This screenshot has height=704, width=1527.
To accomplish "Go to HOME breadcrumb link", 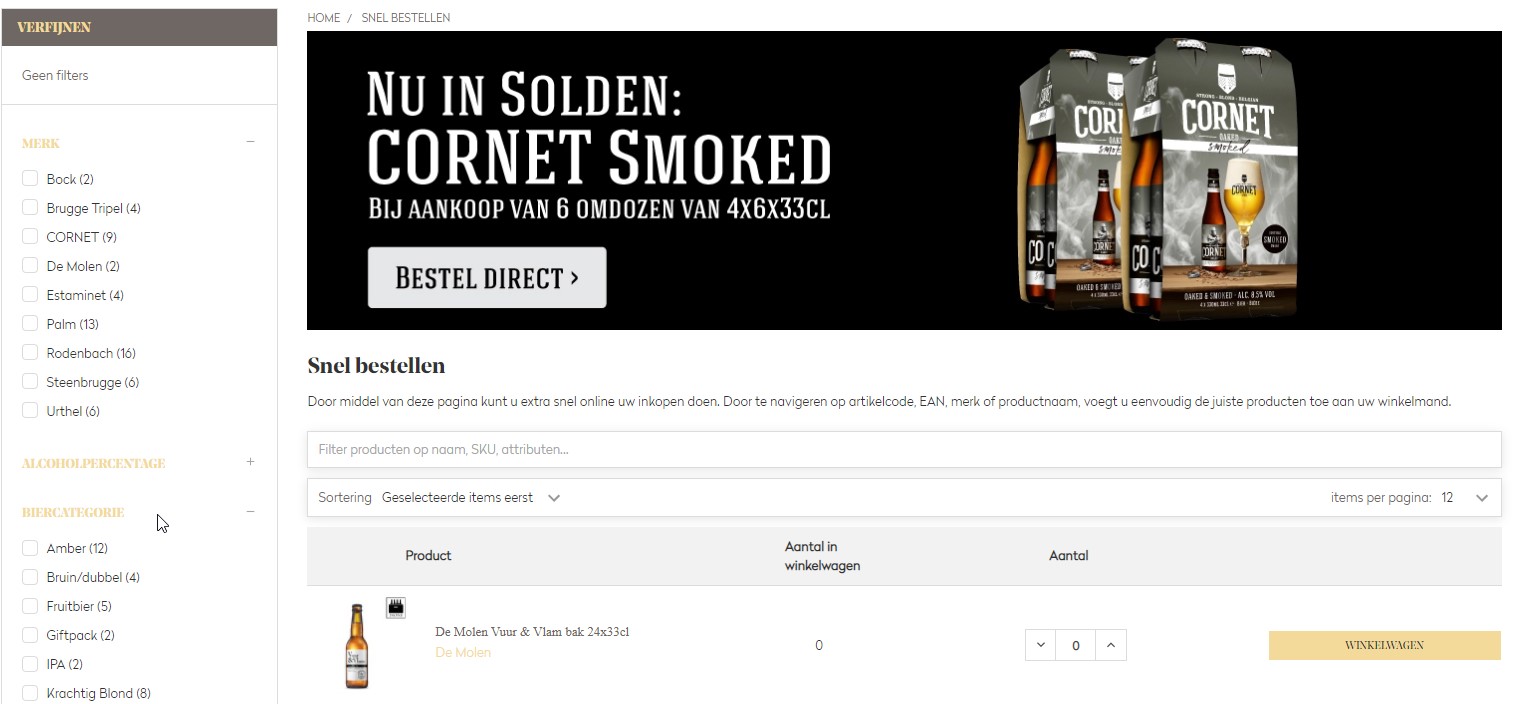I will (323, 18).
